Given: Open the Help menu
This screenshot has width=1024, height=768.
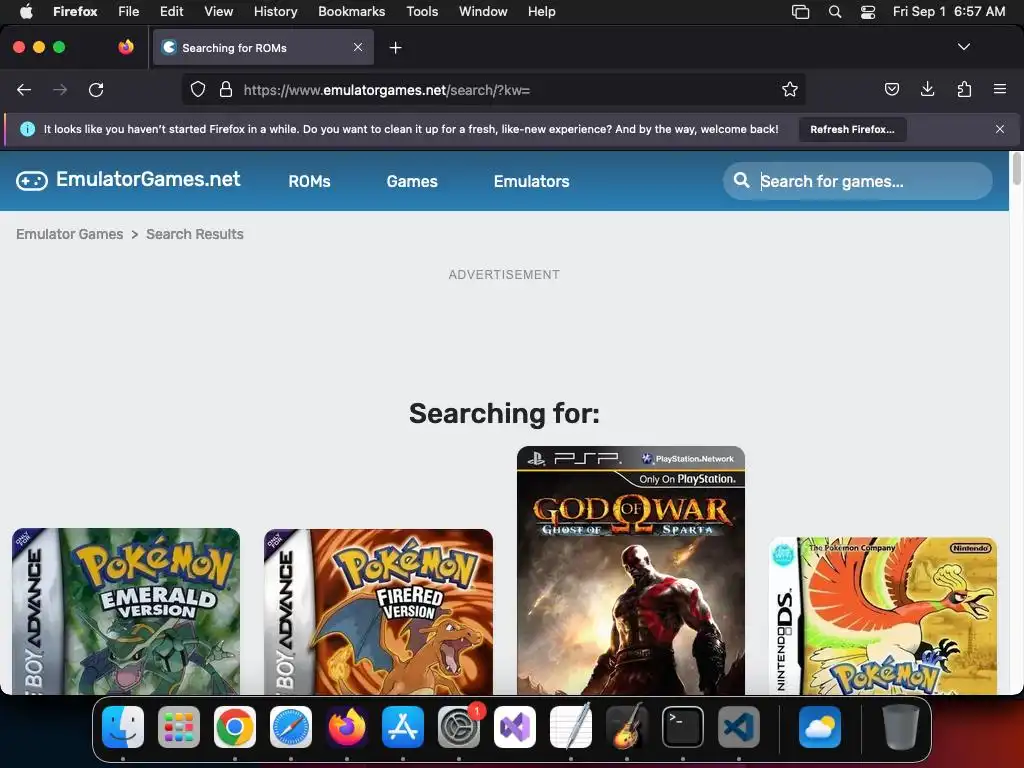Looking at the screenshot, I should point(541,11).
